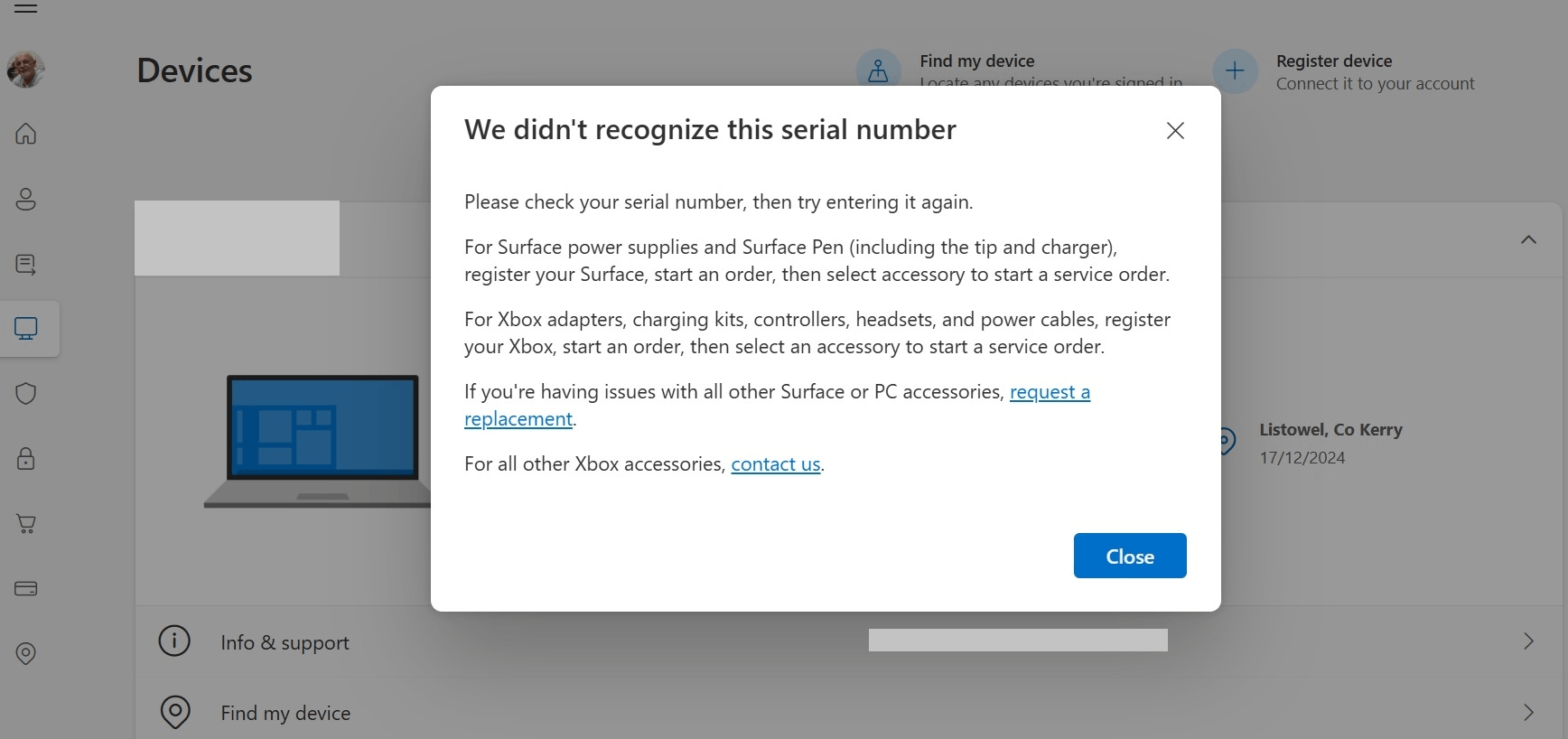Open the hamburger navigation menu
Screen dimensions: 1568x739
[26, 8]
